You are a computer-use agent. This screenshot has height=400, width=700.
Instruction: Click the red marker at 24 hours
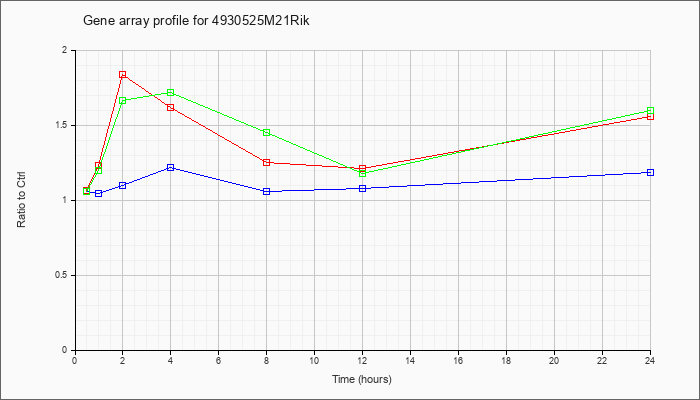pos(650,117)
